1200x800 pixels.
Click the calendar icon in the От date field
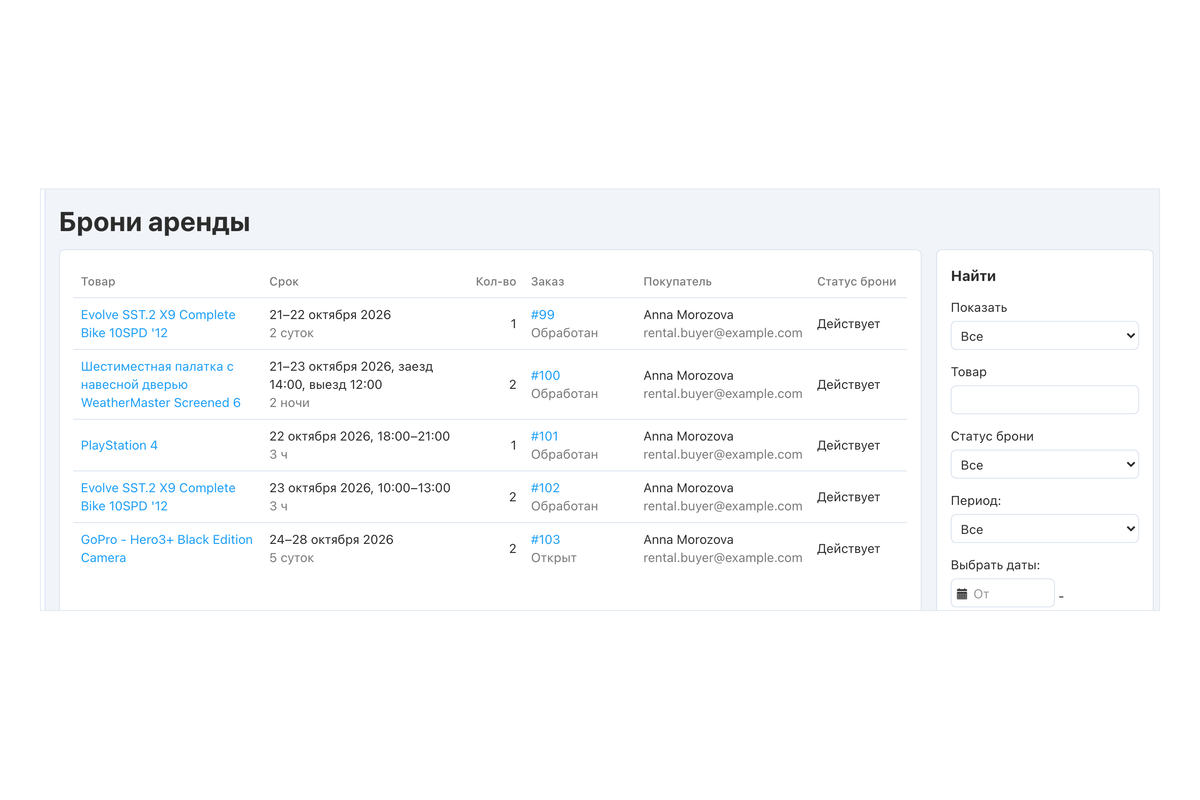pyautogui.click(x=962, y=594)
